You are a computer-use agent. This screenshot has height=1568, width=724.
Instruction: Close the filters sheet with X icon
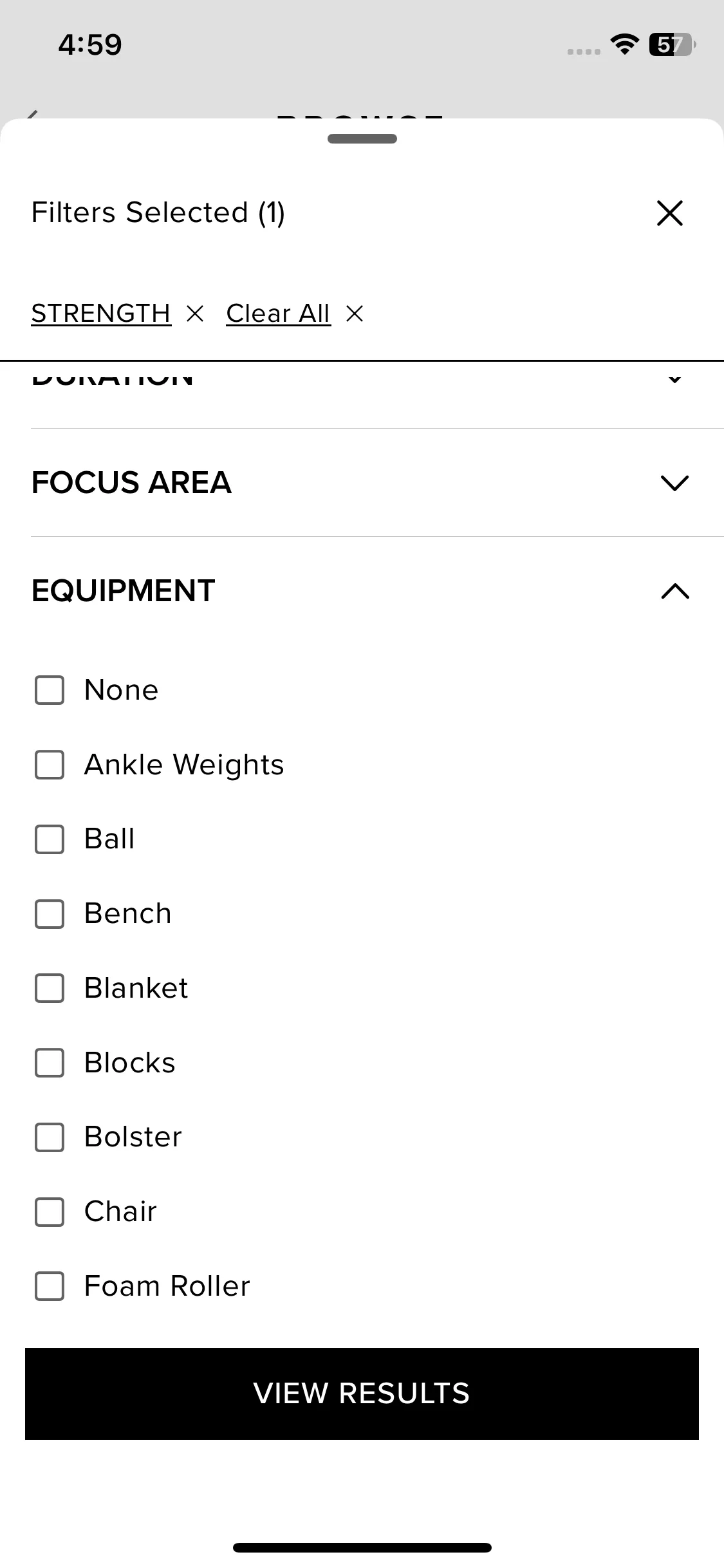tap(669, 213)
